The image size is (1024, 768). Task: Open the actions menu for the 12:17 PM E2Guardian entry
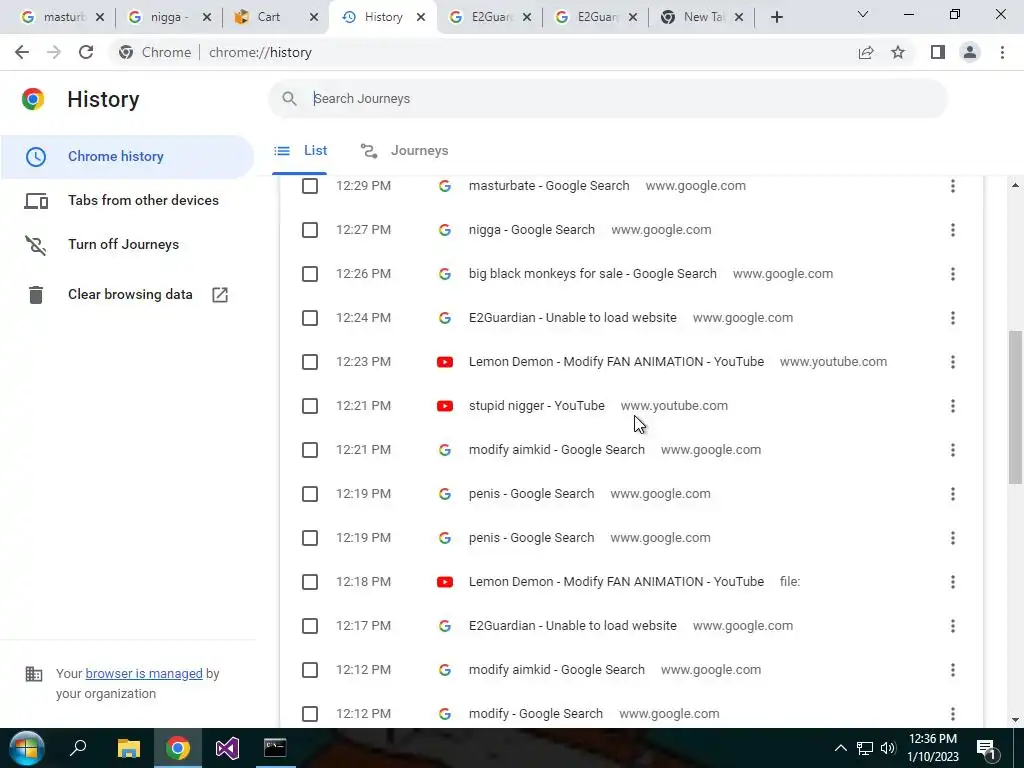(x=953, y=626)
